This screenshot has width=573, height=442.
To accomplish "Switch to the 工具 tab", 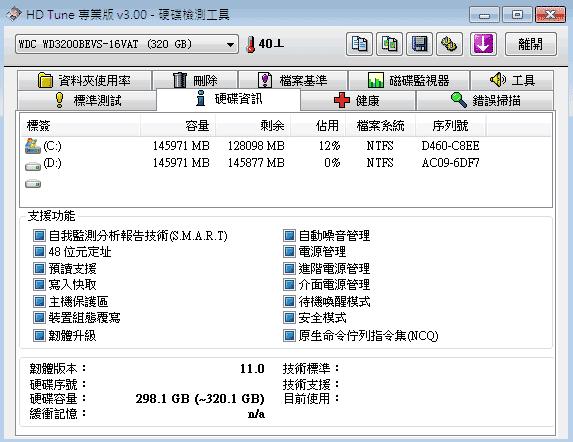I will [512, 80].
